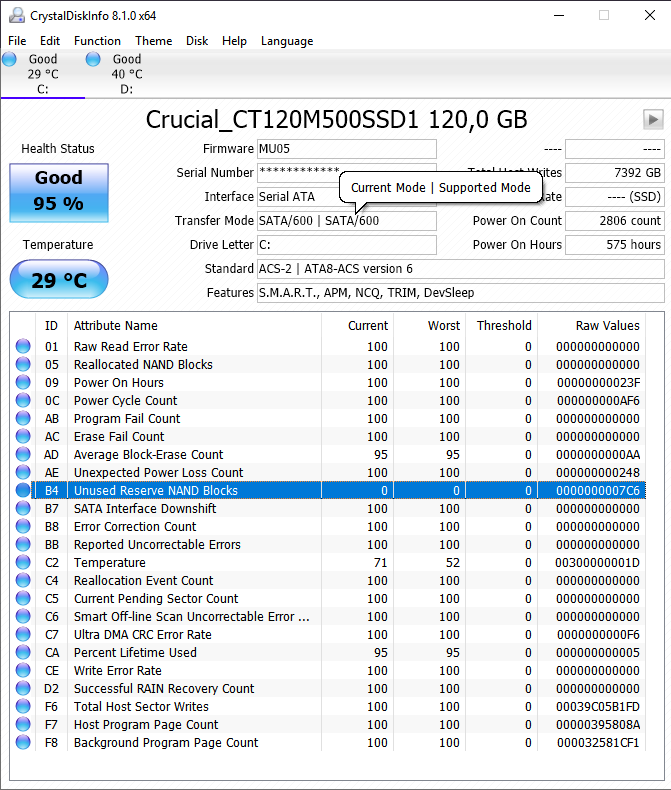Click the Total Host Writes value 7392 GB
This screenshot has width=671, height=790.
[615, 173]
